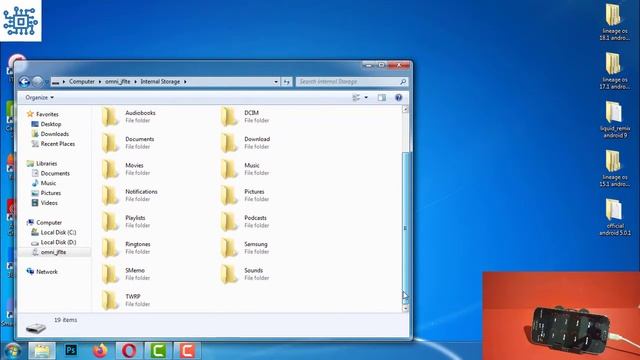Image resolution: width=640 pixels, height=360 pixels.
Task: Open the Audiobooks folder icon
Action: (x=109, y=117)
